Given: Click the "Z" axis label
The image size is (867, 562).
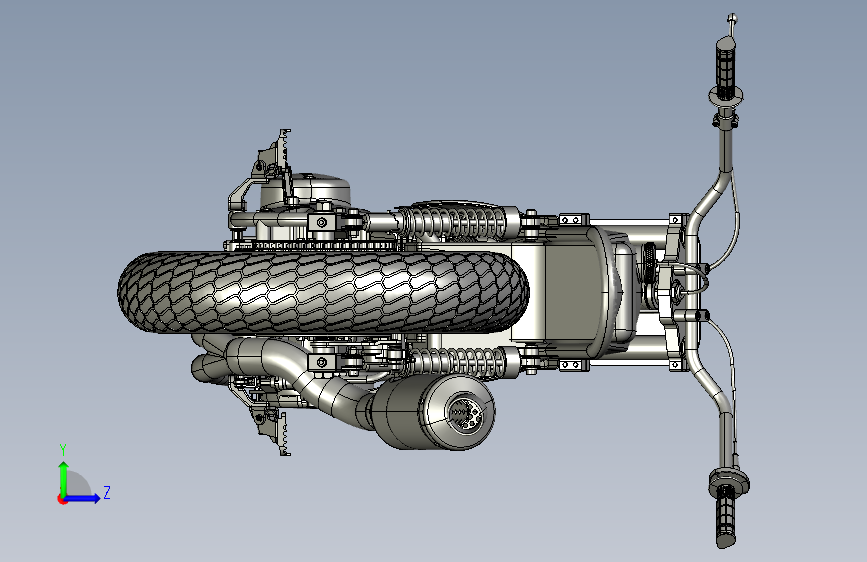Looking at the screenshot, I should click(107, 492).
